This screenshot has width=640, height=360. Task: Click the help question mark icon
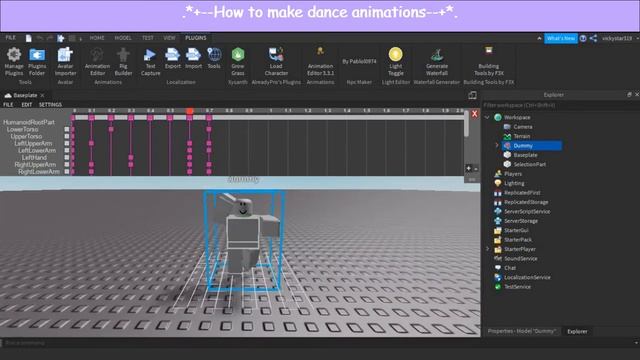click(583, 38)
